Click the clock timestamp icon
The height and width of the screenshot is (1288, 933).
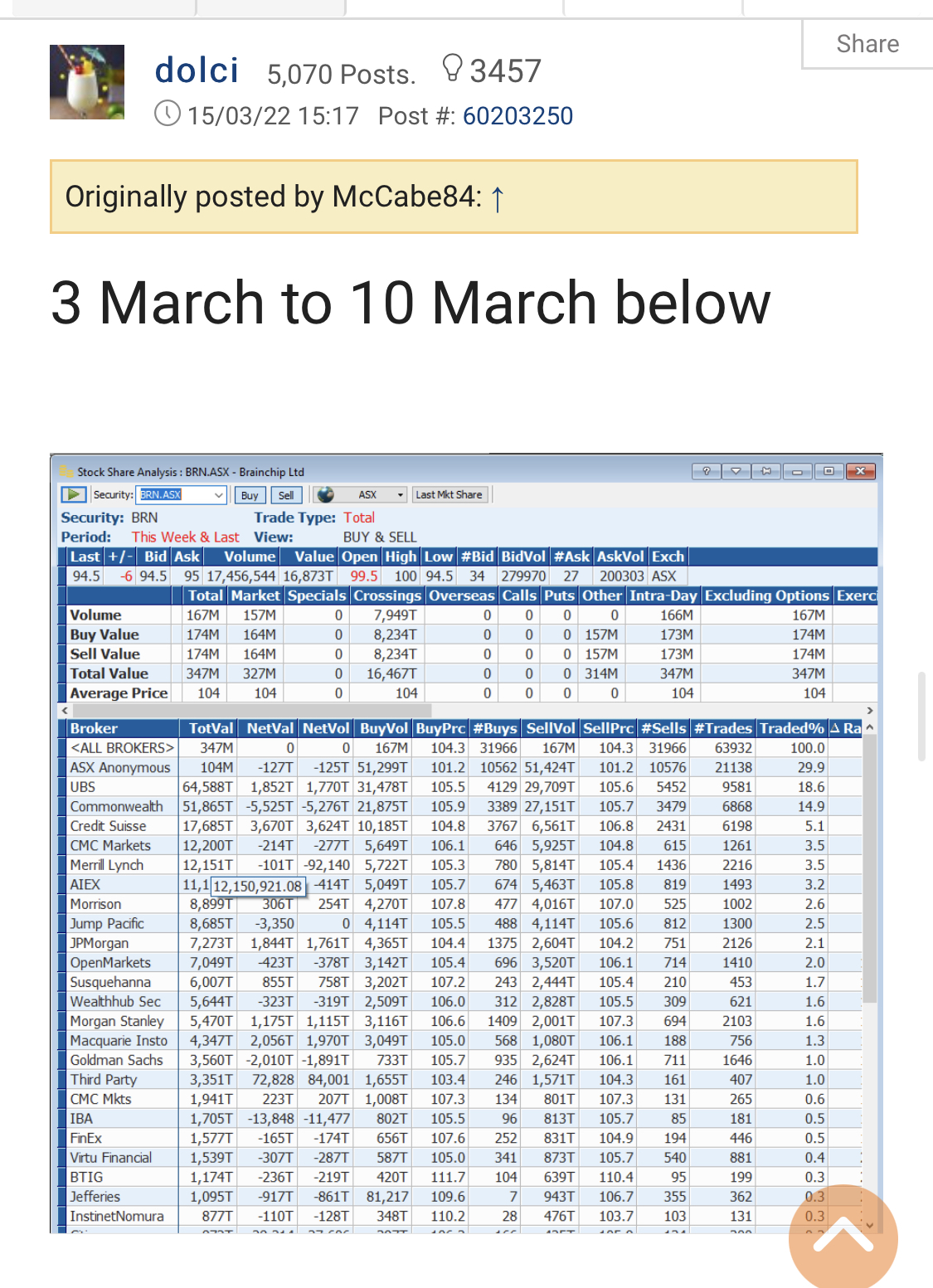pyautogui.click(x=168, y=114)
